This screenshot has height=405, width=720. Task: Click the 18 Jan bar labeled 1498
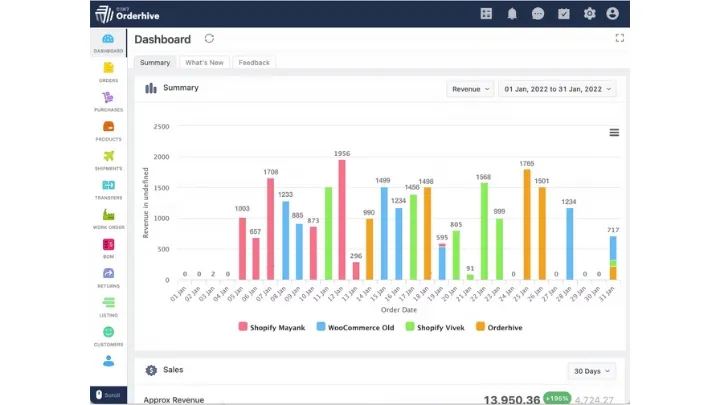[x=427, y=234]
